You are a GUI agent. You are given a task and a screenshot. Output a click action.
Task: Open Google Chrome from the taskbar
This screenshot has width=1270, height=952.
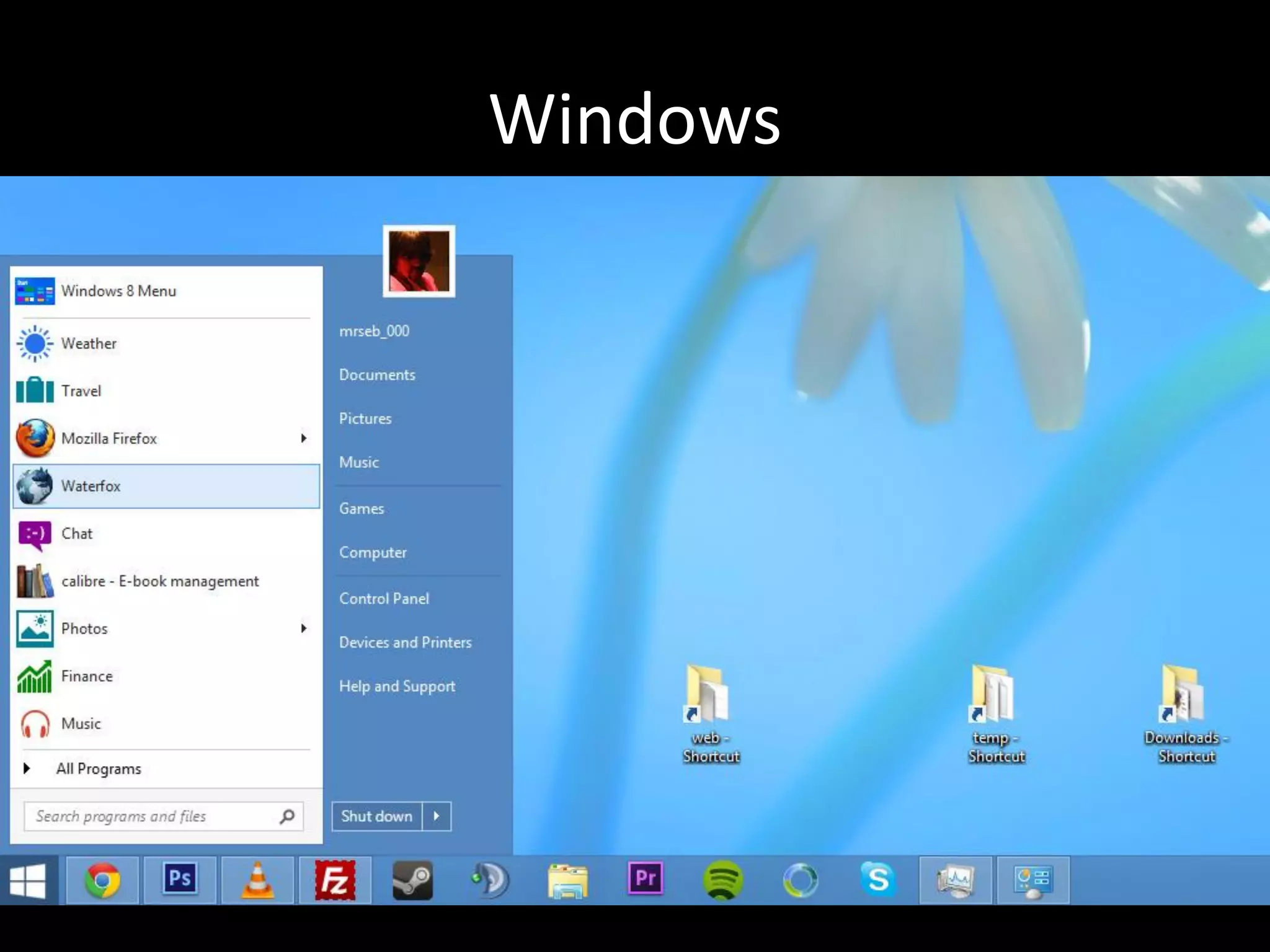(102, 880)
